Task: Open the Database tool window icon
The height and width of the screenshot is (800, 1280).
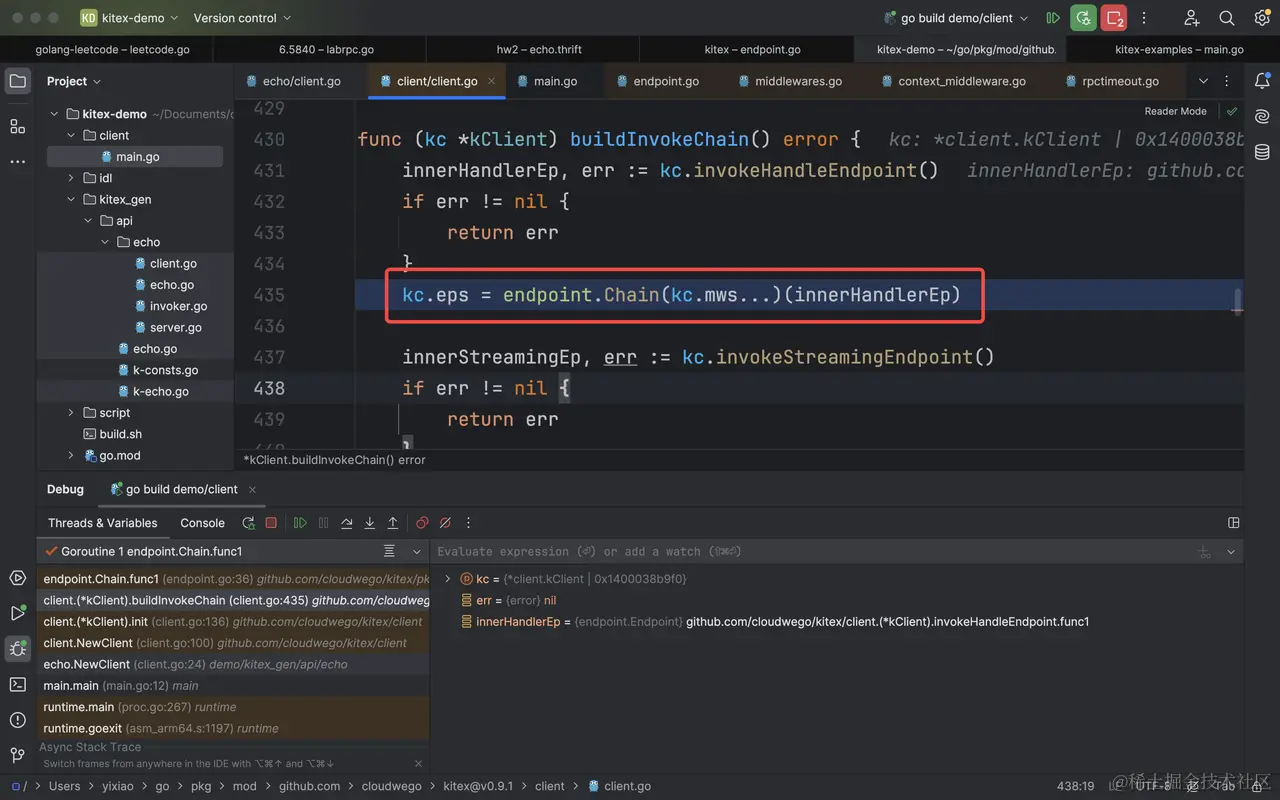Action: (1262, 152)
